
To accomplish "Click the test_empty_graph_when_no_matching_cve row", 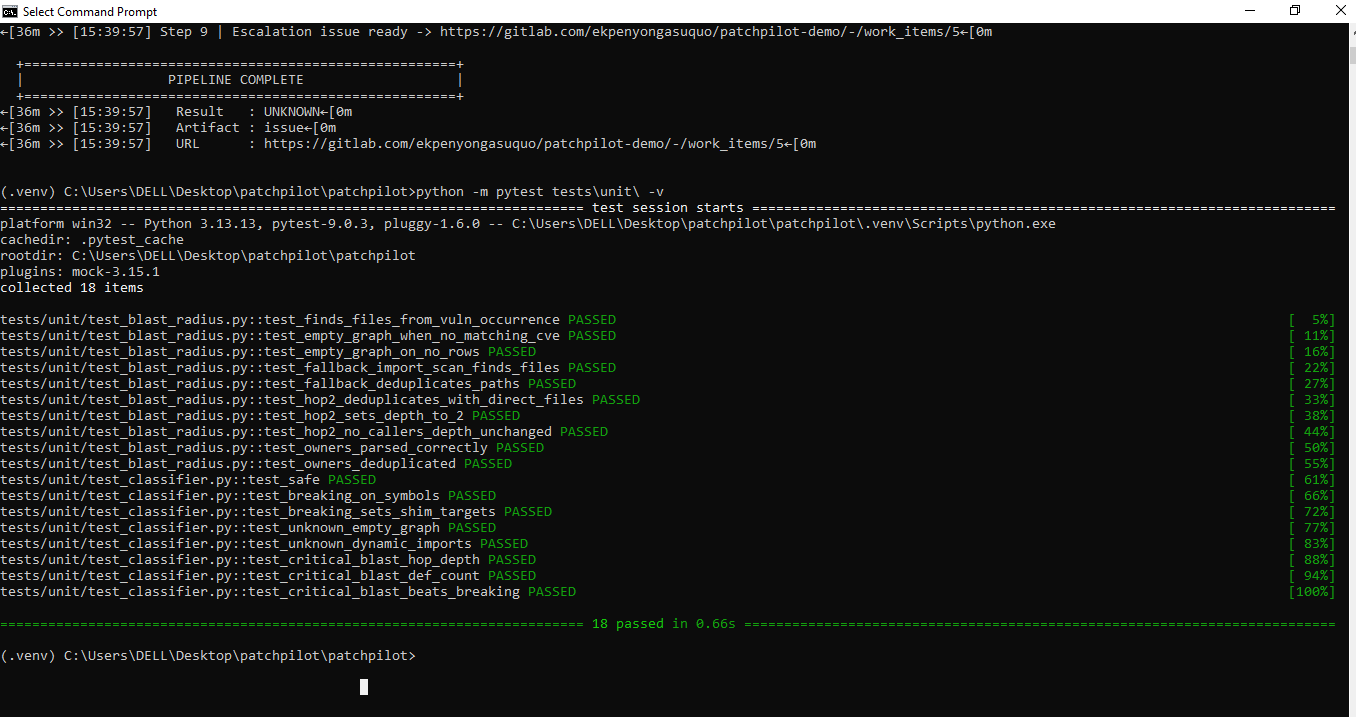I will pyautogui.click(x=668, y=336).
